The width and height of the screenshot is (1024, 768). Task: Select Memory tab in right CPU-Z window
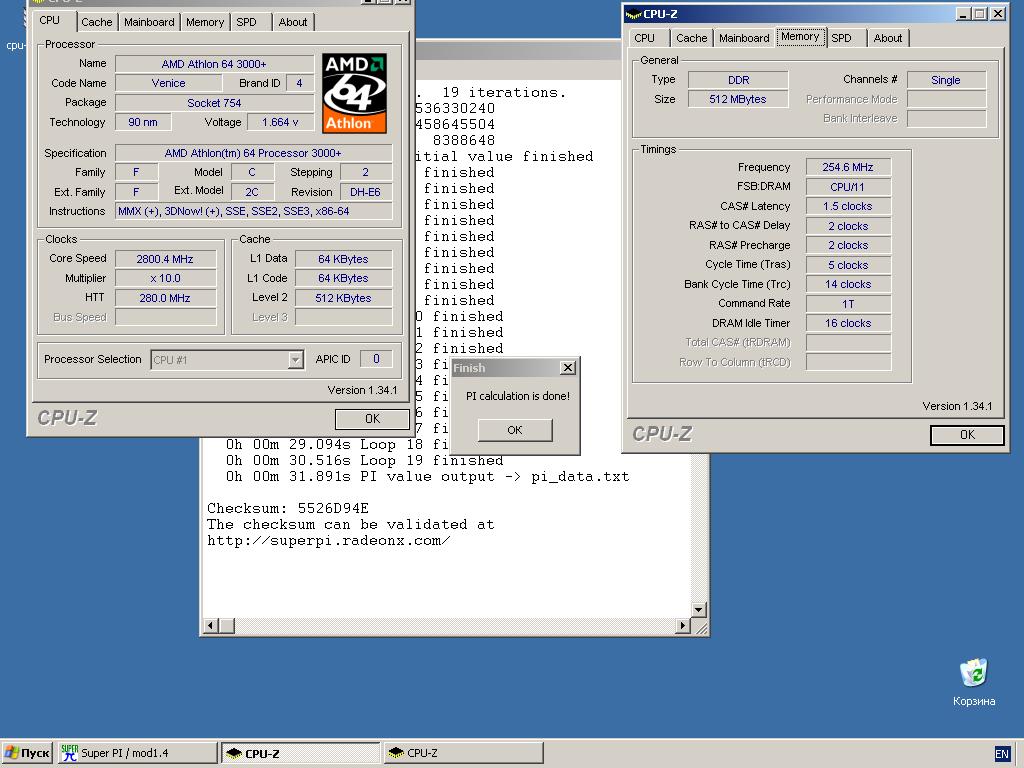click(800, 37)
